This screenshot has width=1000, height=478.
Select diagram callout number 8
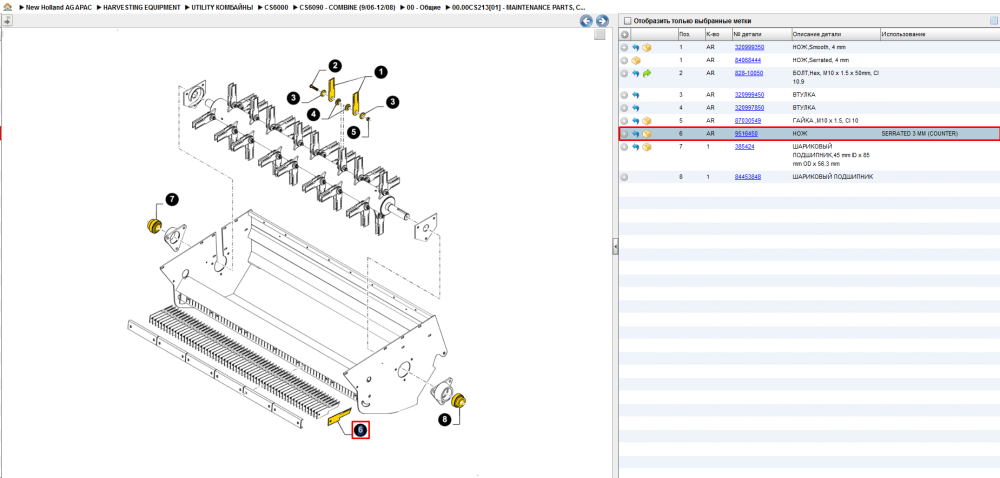(x=445, y=419)
